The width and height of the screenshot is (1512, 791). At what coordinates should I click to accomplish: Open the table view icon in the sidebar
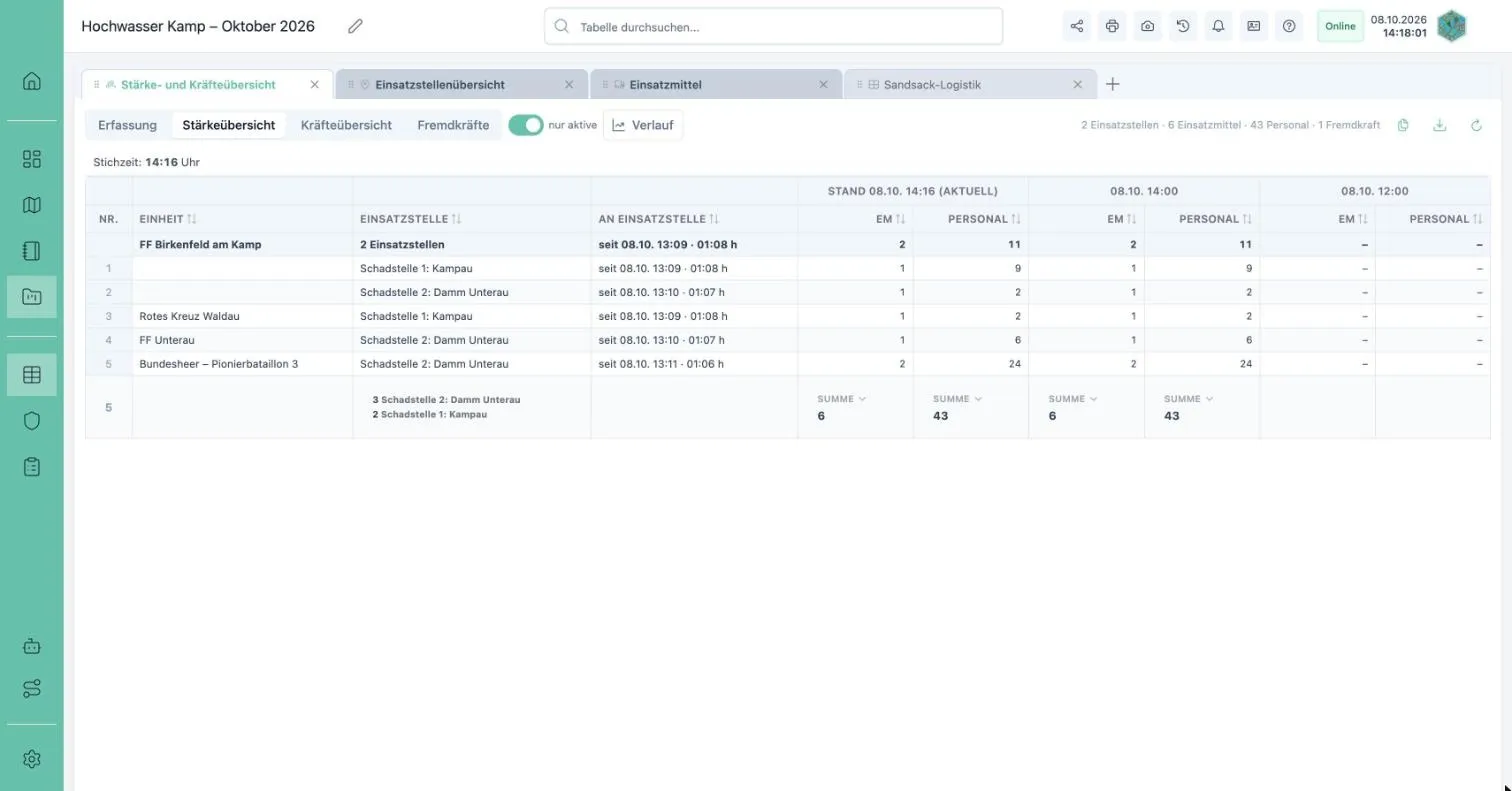coord(32,375)
